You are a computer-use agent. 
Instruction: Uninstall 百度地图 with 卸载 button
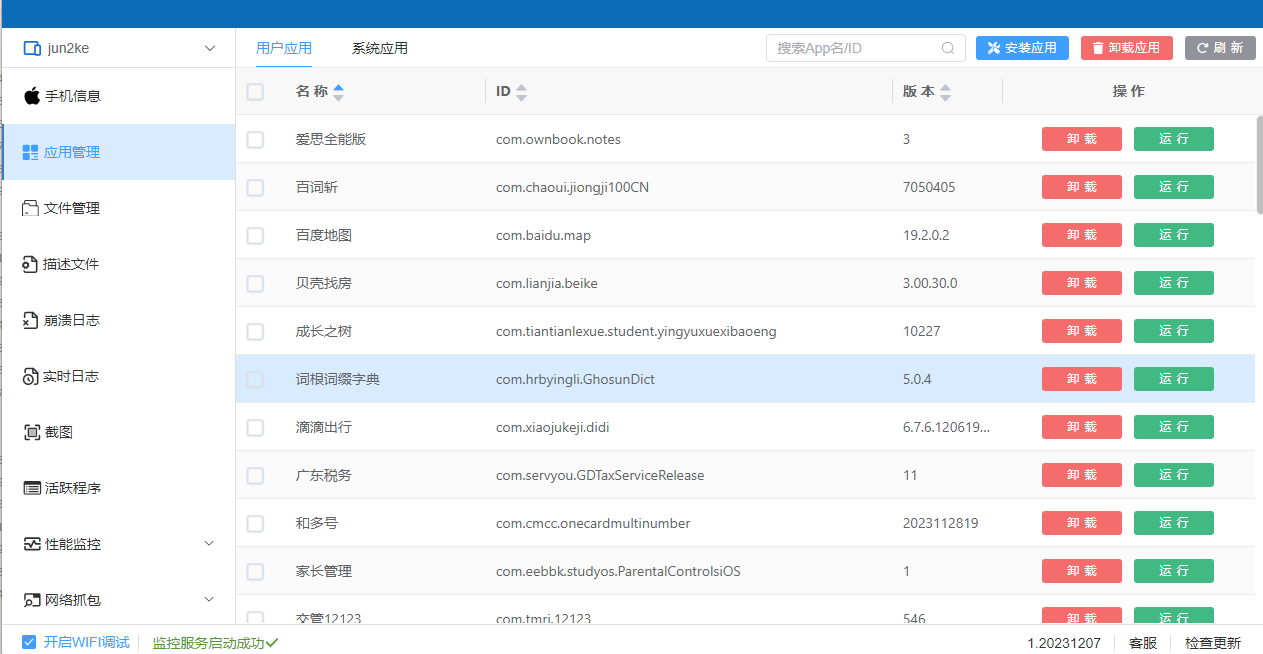point(1082,235)
